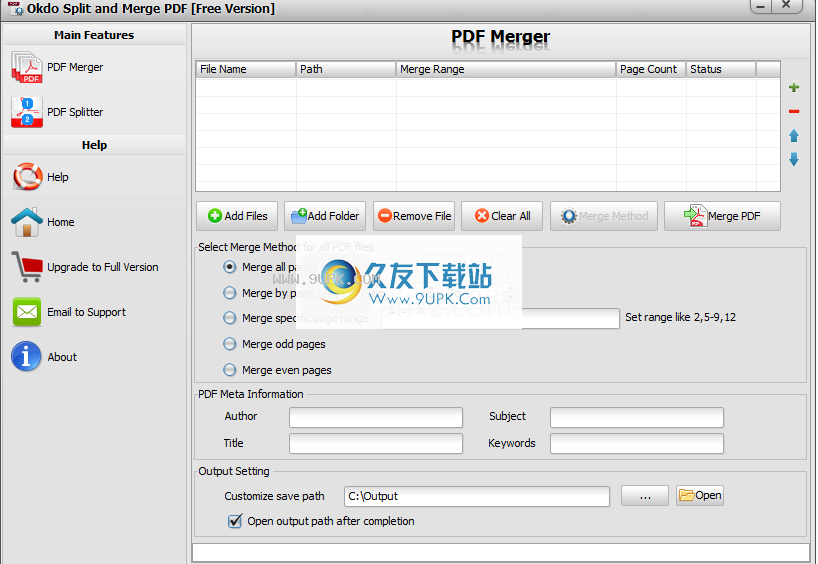Screen dimensions: 818x564
Task: Click the red minus remove icon beside file list
Action: point(794,111)
